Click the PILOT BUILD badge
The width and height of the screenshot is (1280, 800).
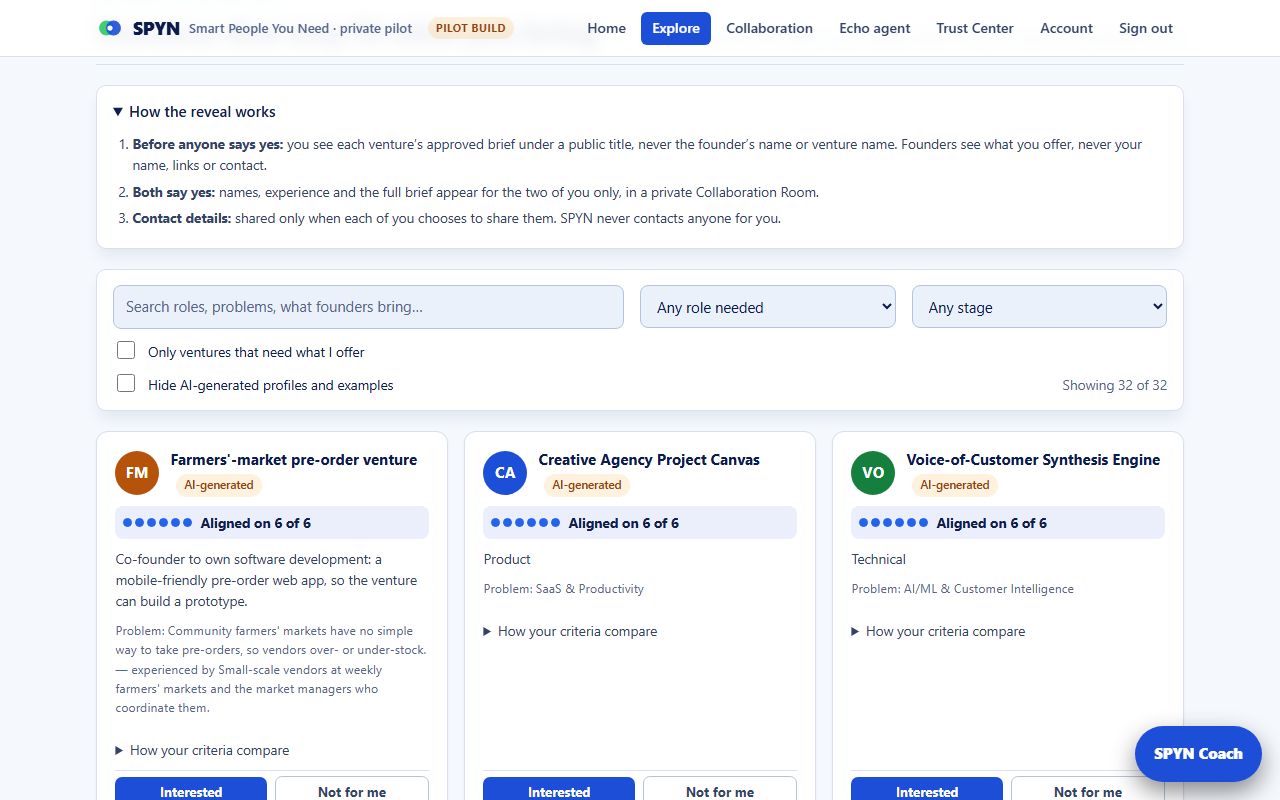(x=471, y=28)
